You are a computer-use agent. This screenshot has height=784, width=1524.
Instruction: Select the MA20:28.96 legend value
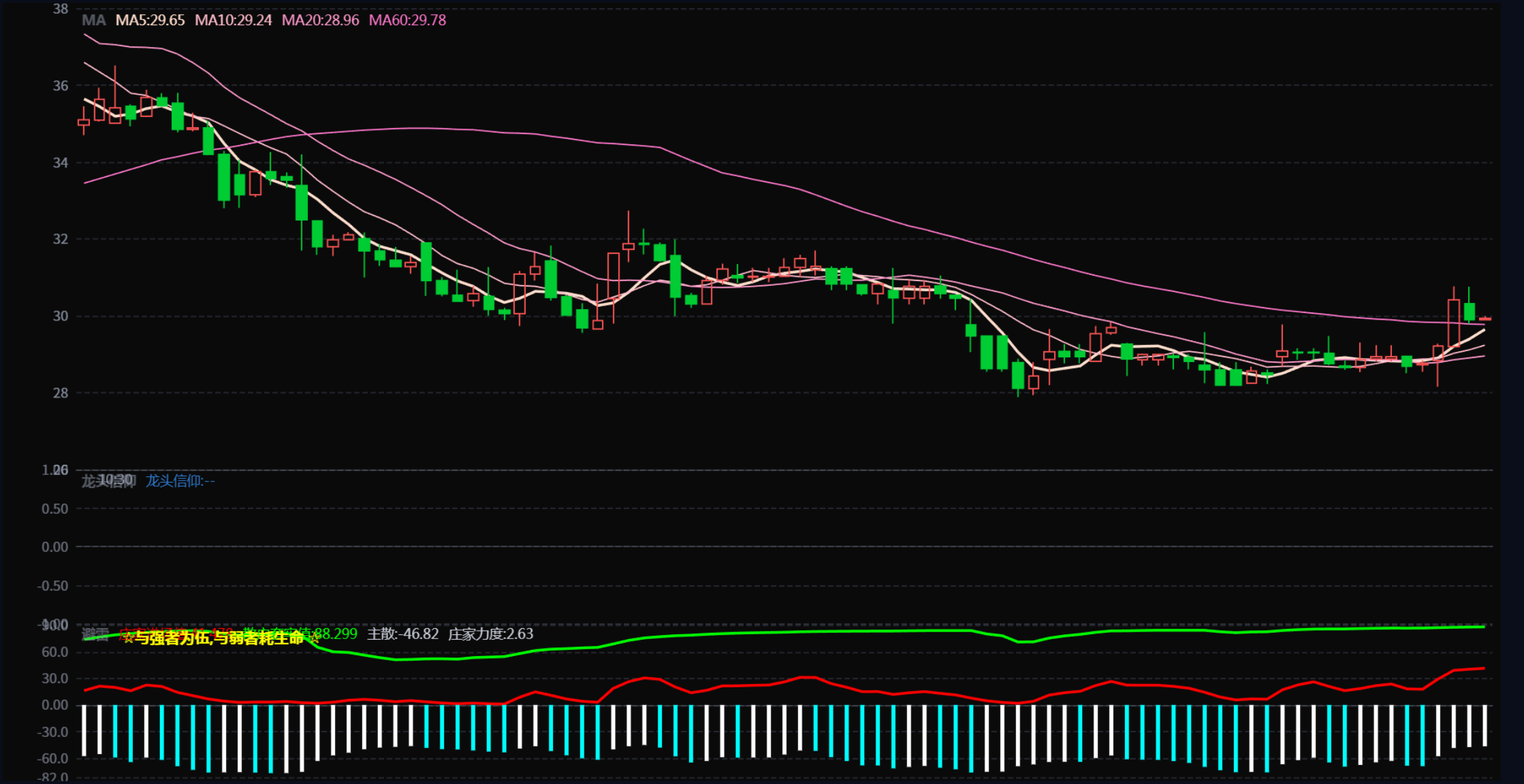coord(320,20)
